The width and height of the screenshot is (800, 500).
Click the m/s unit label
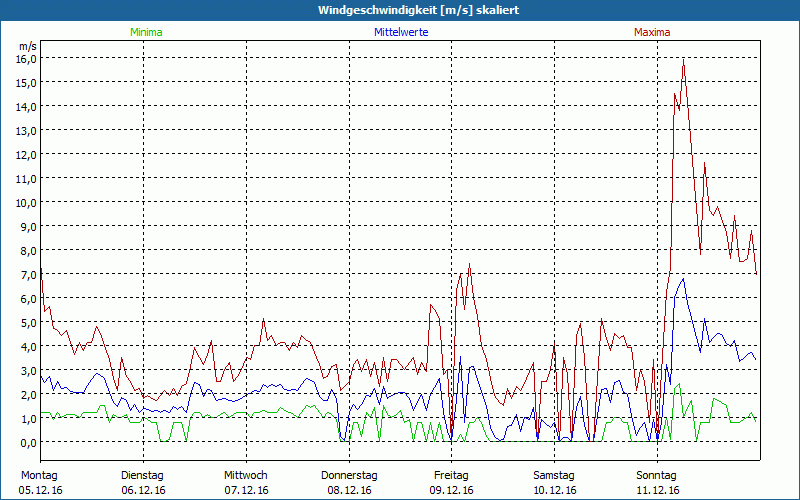tap(28, 46)
